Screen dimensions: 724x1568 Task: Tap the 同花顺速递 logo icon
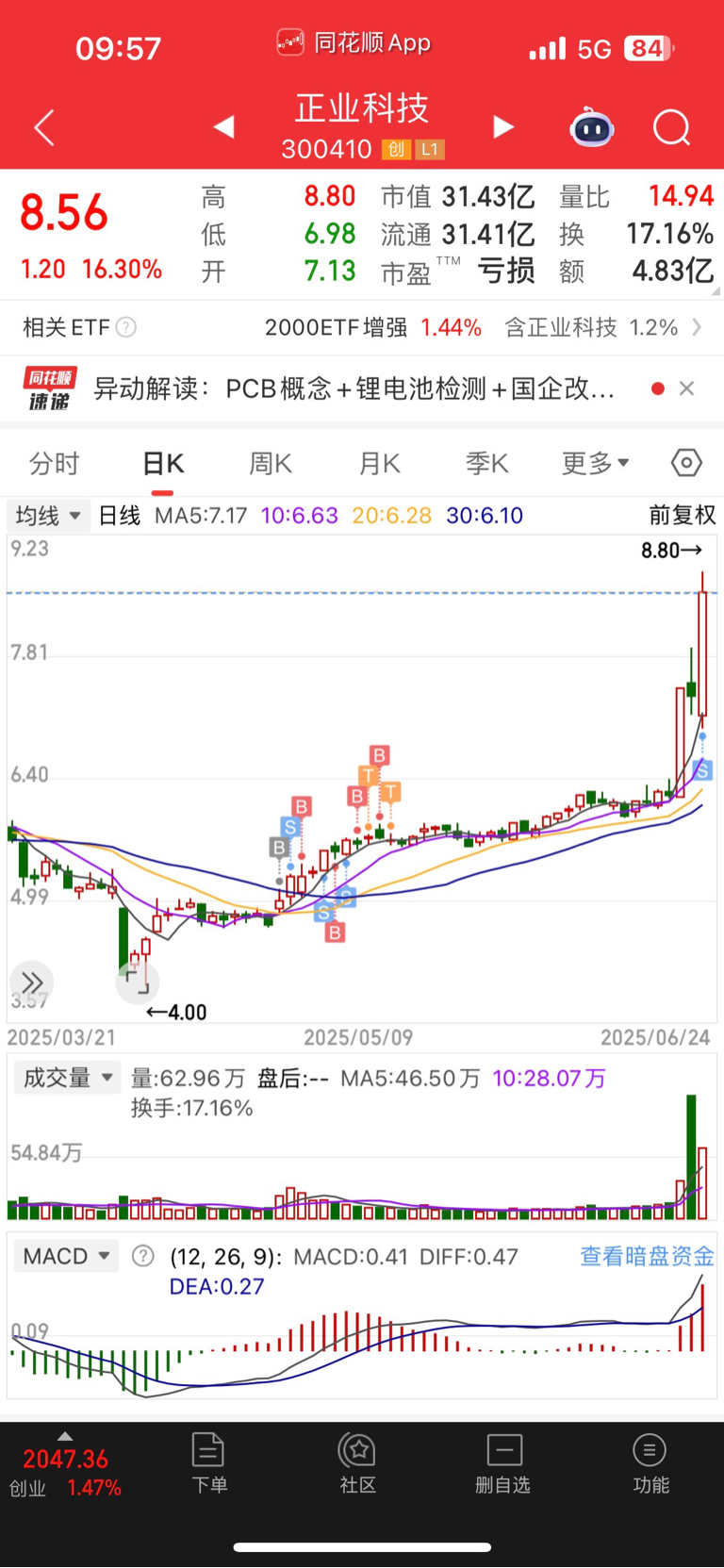(50, 388)
